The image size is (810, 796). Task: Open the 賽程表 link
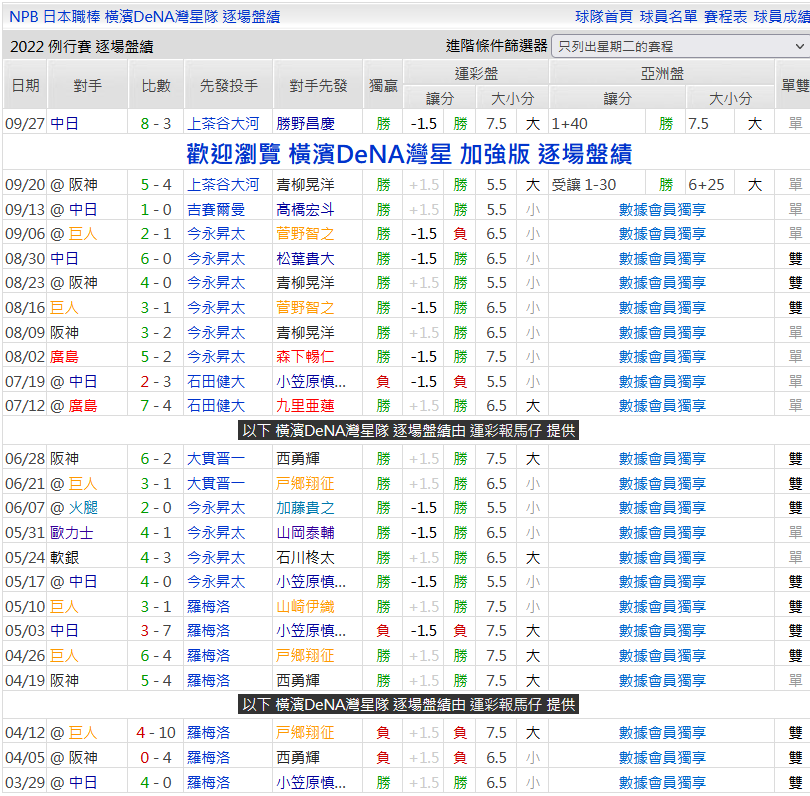coord(725,17)
